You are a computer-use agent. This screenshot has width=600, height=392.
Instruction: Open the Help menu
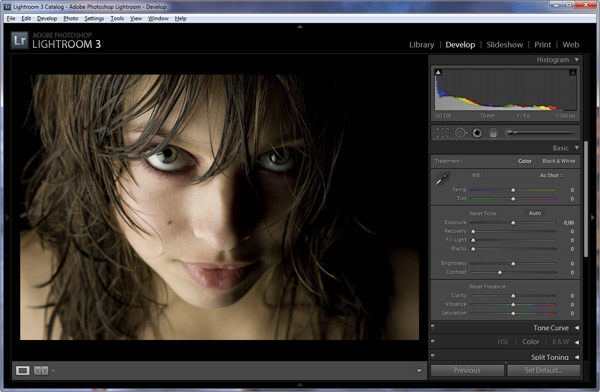[181, 18]
